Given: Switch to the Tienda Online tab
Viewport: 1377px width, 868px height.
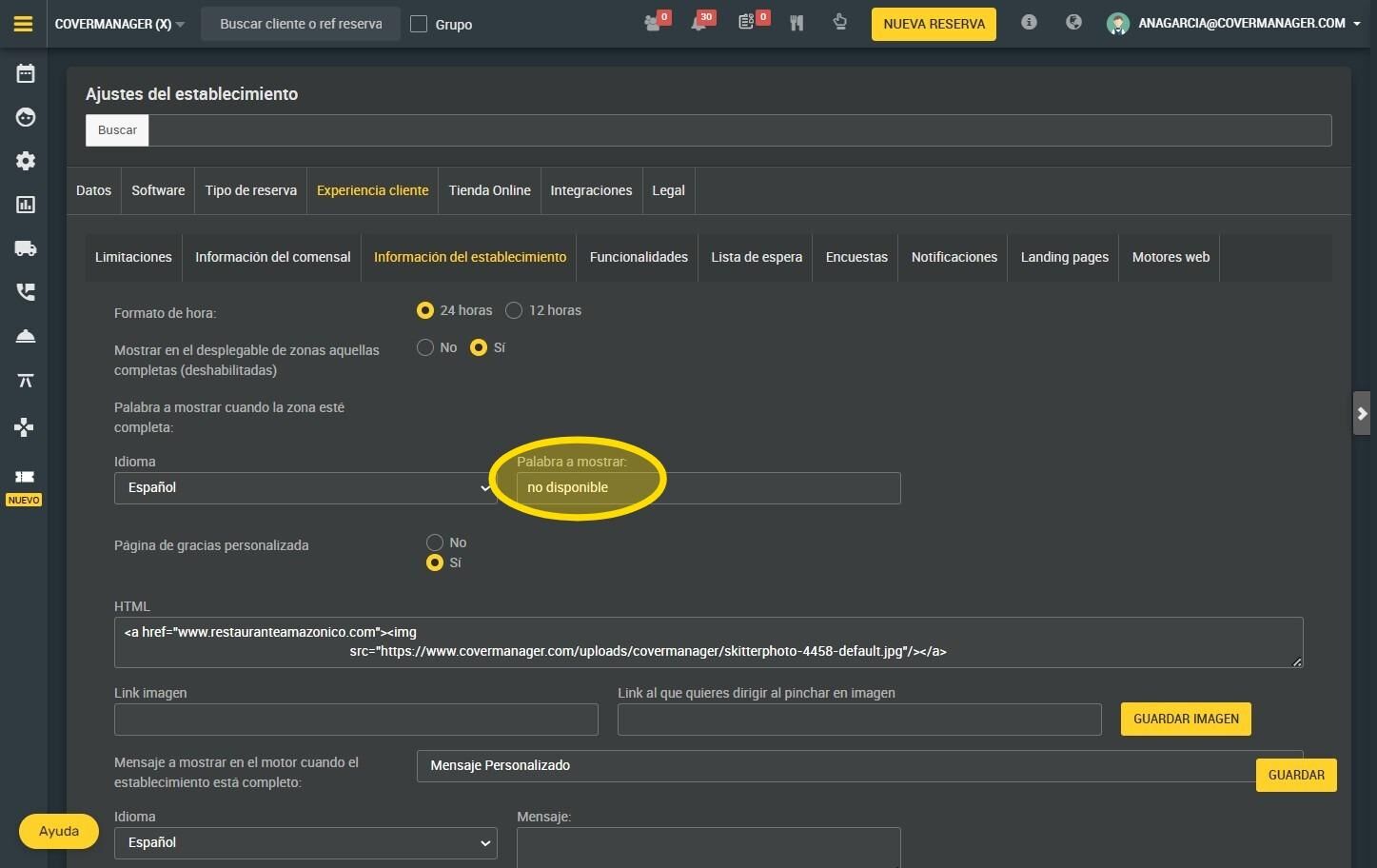Looking at the screenshot, I should click(490, 190).
